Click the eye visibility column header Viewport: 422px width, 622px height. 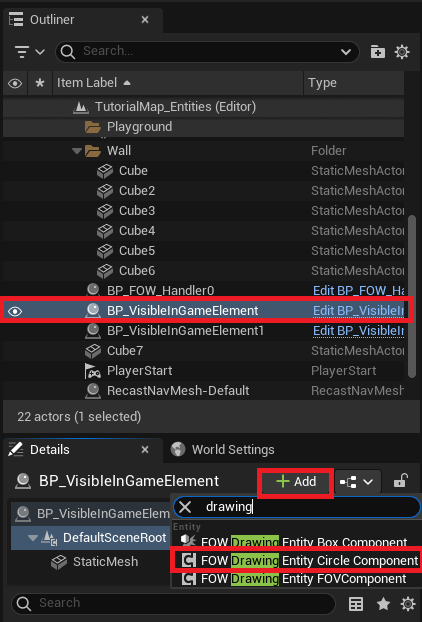point(15,83)
